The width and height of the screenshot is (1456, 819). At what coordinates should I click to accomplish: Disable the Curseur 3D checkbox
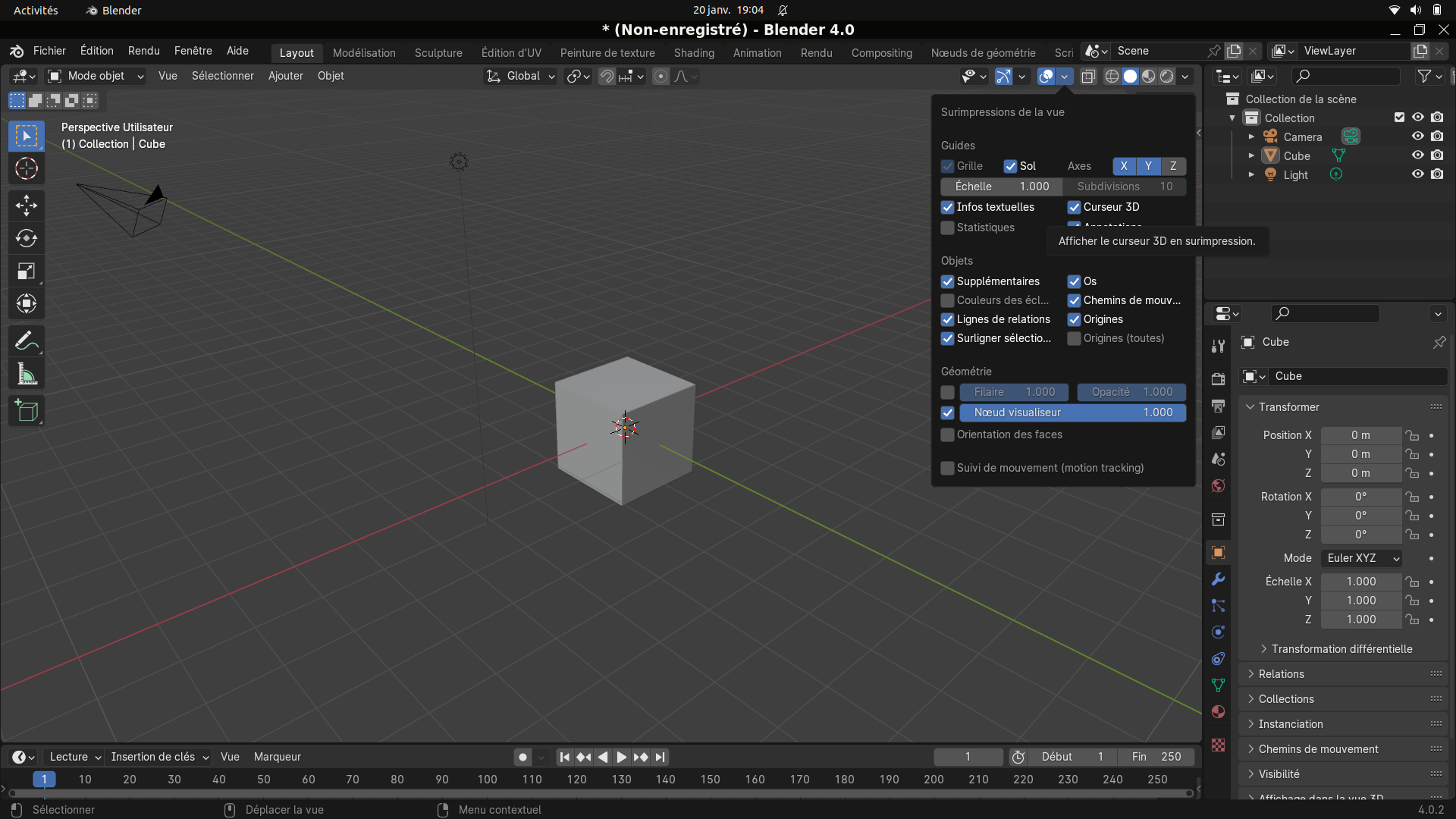[1074, 207]
